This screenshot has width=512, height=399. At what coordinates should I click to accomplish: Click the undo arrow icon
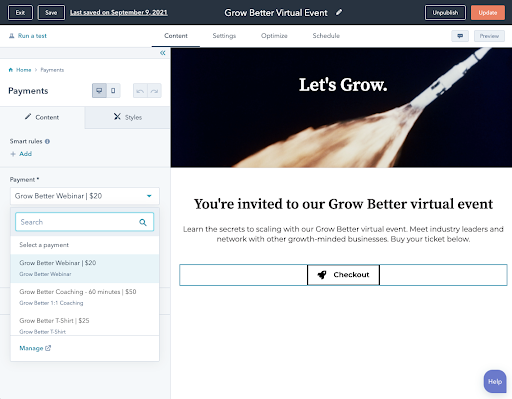[140, 91]
